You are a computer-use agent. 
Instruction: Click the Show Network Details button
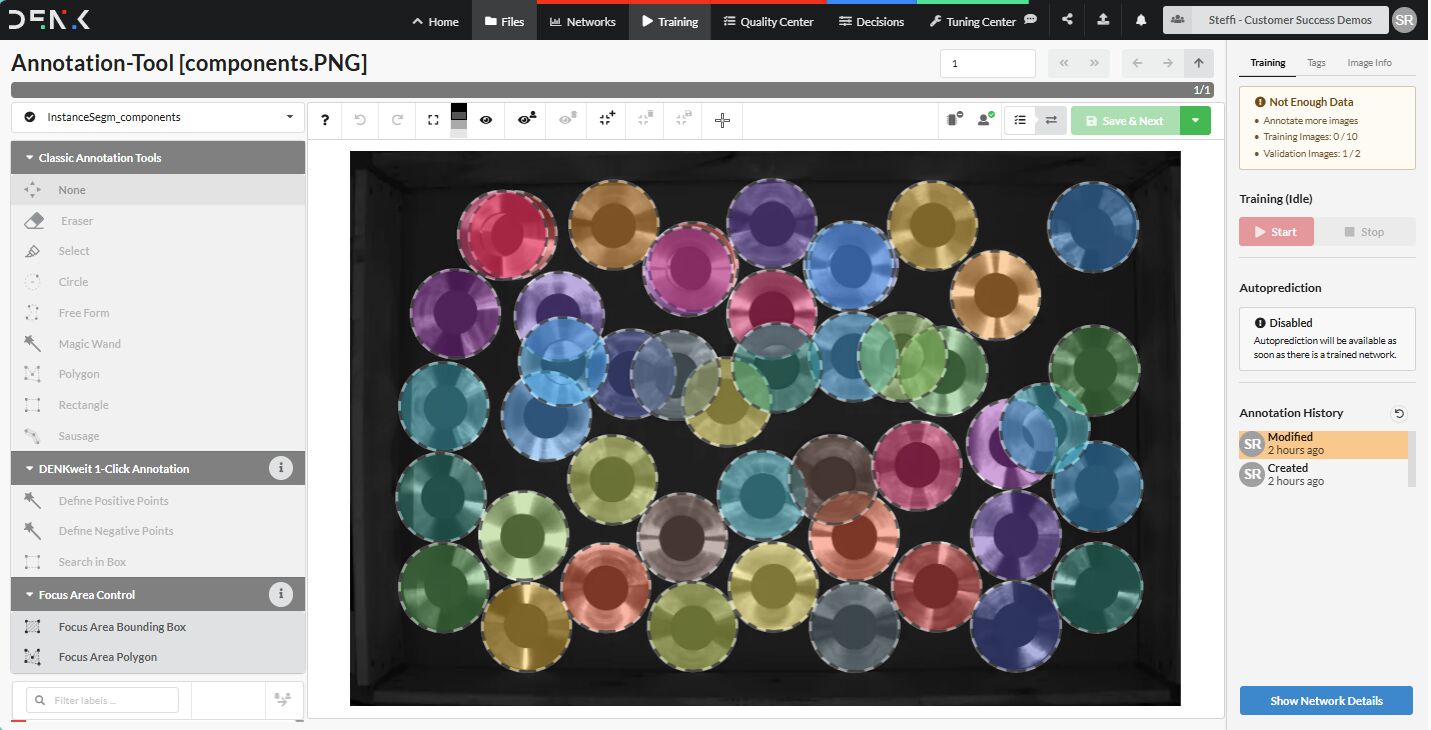point(1326,701)
